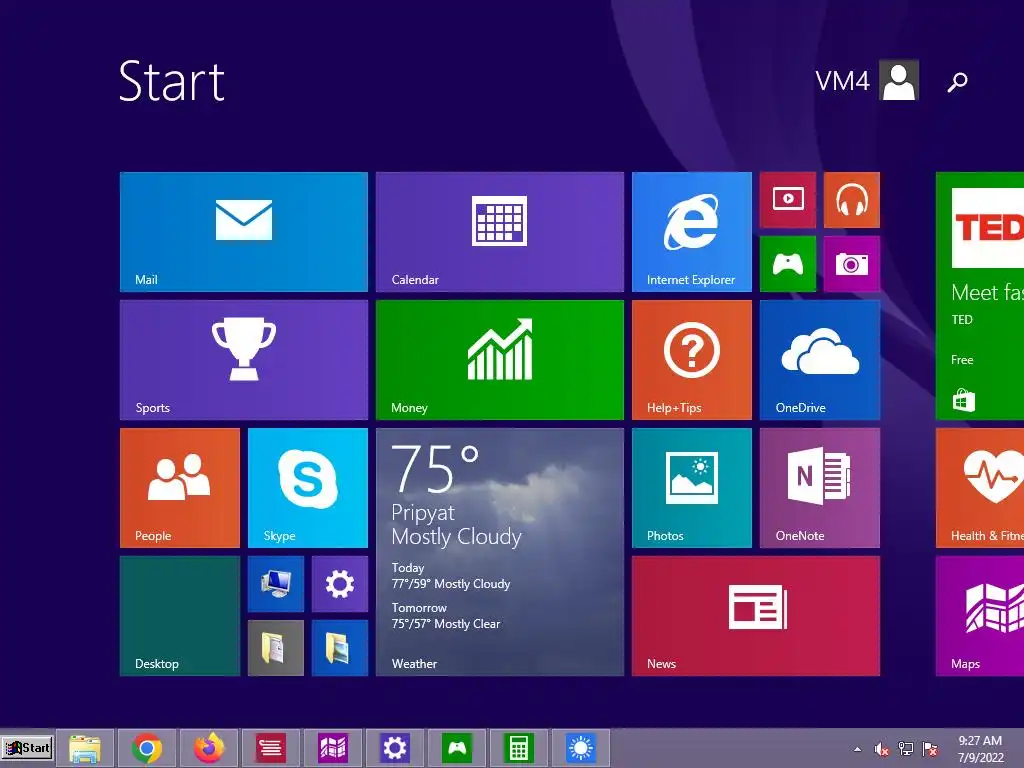Viewport: 1024px width, 768px height.
Task: Open the Weather app in taskbar
Action: point(581,748)
